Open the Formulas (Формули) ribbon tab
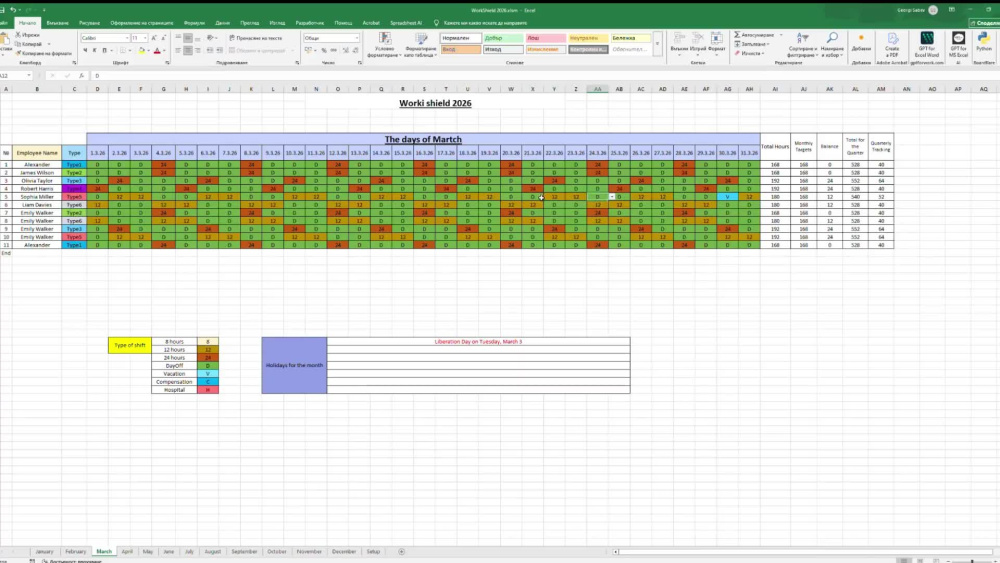 pos(195,23)
